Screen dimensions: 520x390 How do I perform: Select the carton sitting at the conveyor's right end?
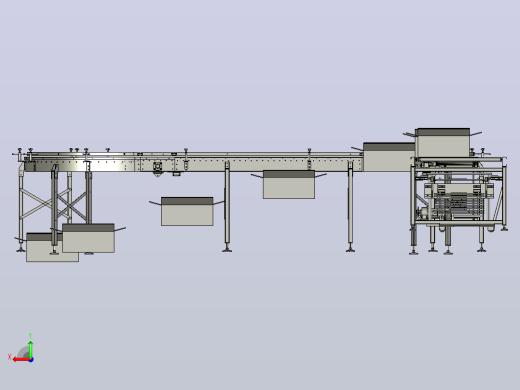[389, 157]
